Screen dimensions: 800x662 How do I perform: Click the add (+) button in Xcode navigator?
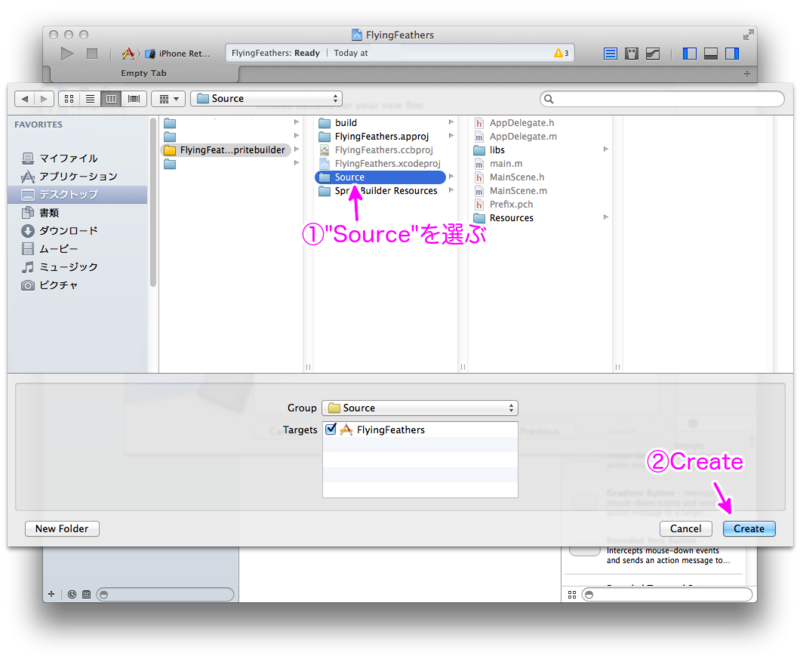pyautogui.click(x=51, y=594)
